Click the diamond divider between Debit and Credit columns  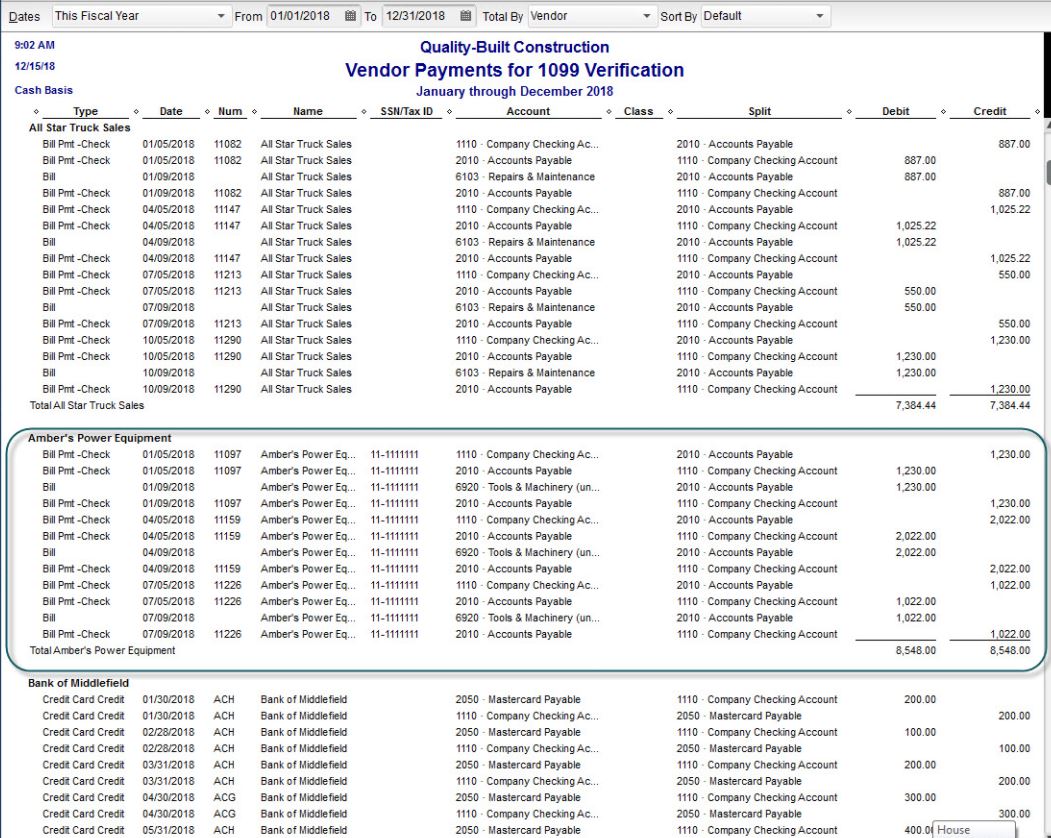pyautogui.click(x=940, y=112)
